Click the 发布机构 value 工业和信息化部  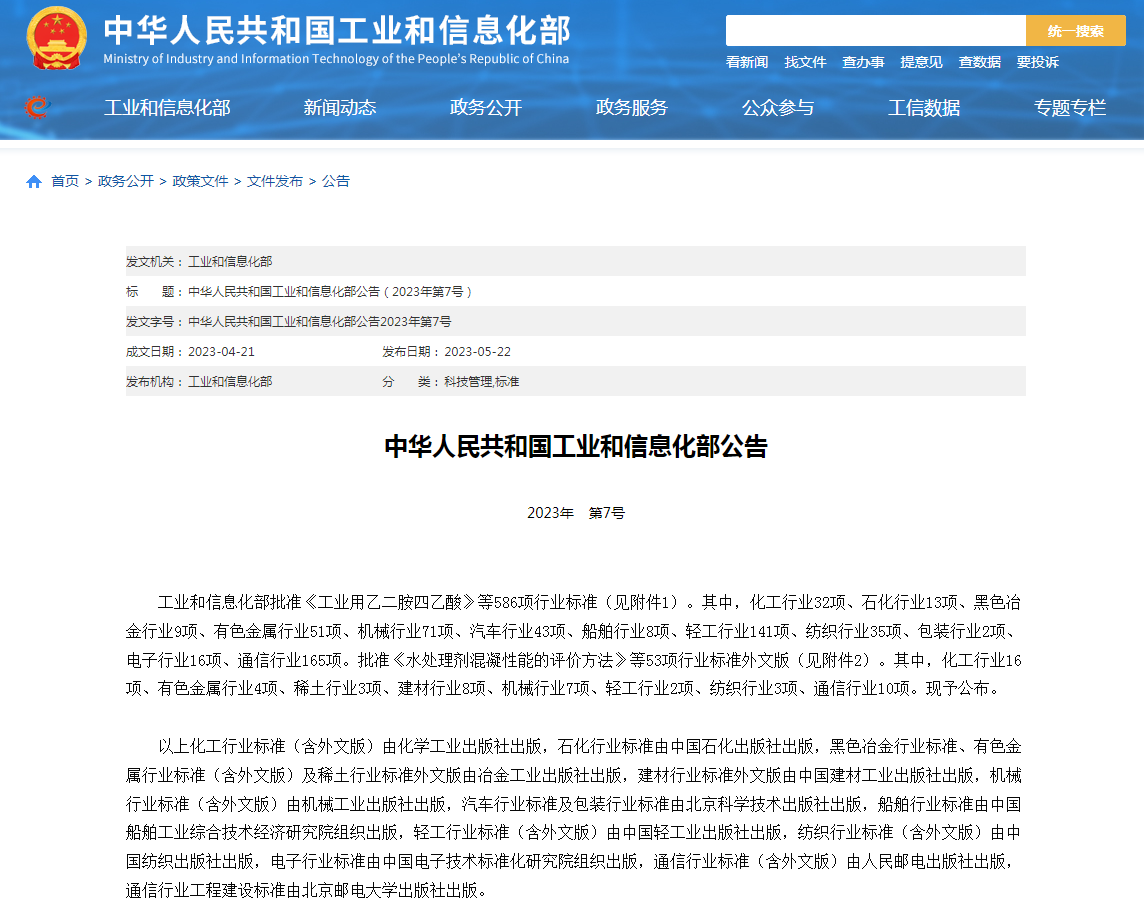click(230, 381)
